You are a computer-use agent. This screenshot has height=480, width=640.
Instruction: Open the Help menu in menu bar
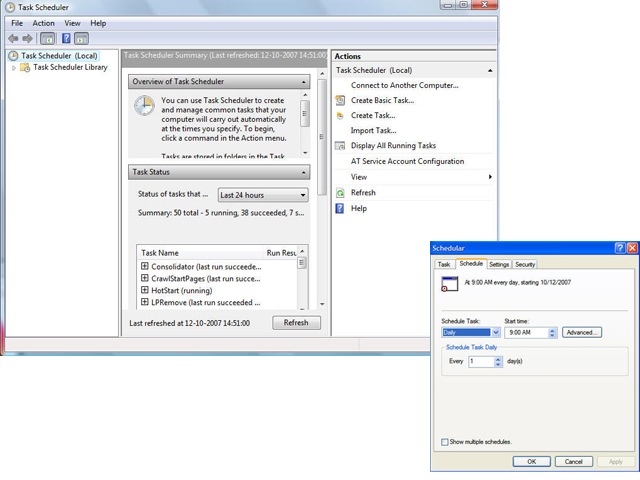click(98, 23)
